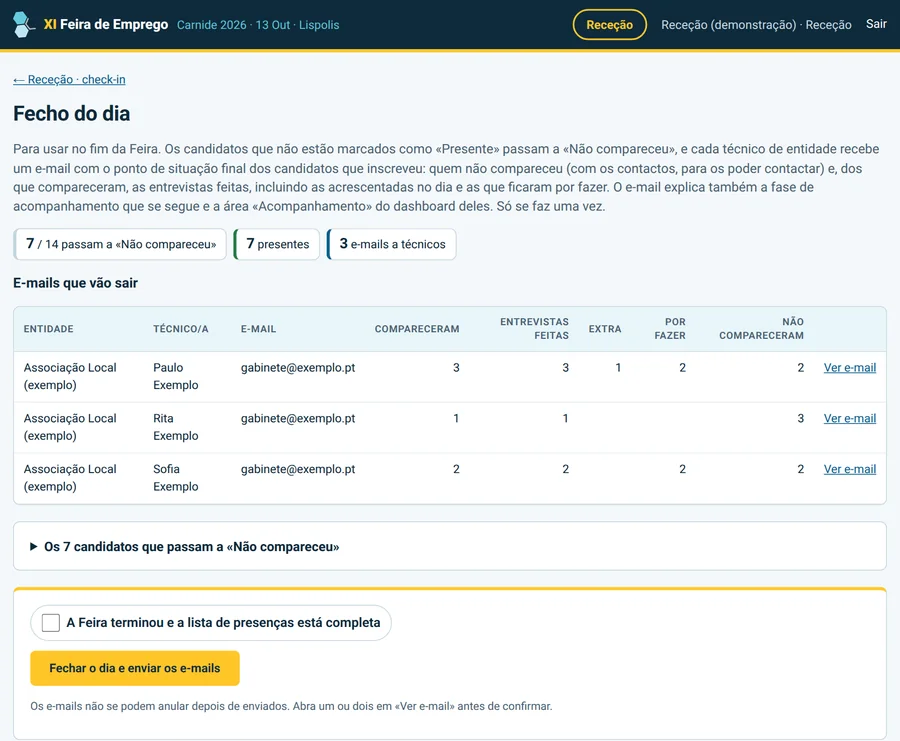The image size is (900, 741).
Task: Click the warning note about e-mails não anuláveis
Action: pos(291,706)
